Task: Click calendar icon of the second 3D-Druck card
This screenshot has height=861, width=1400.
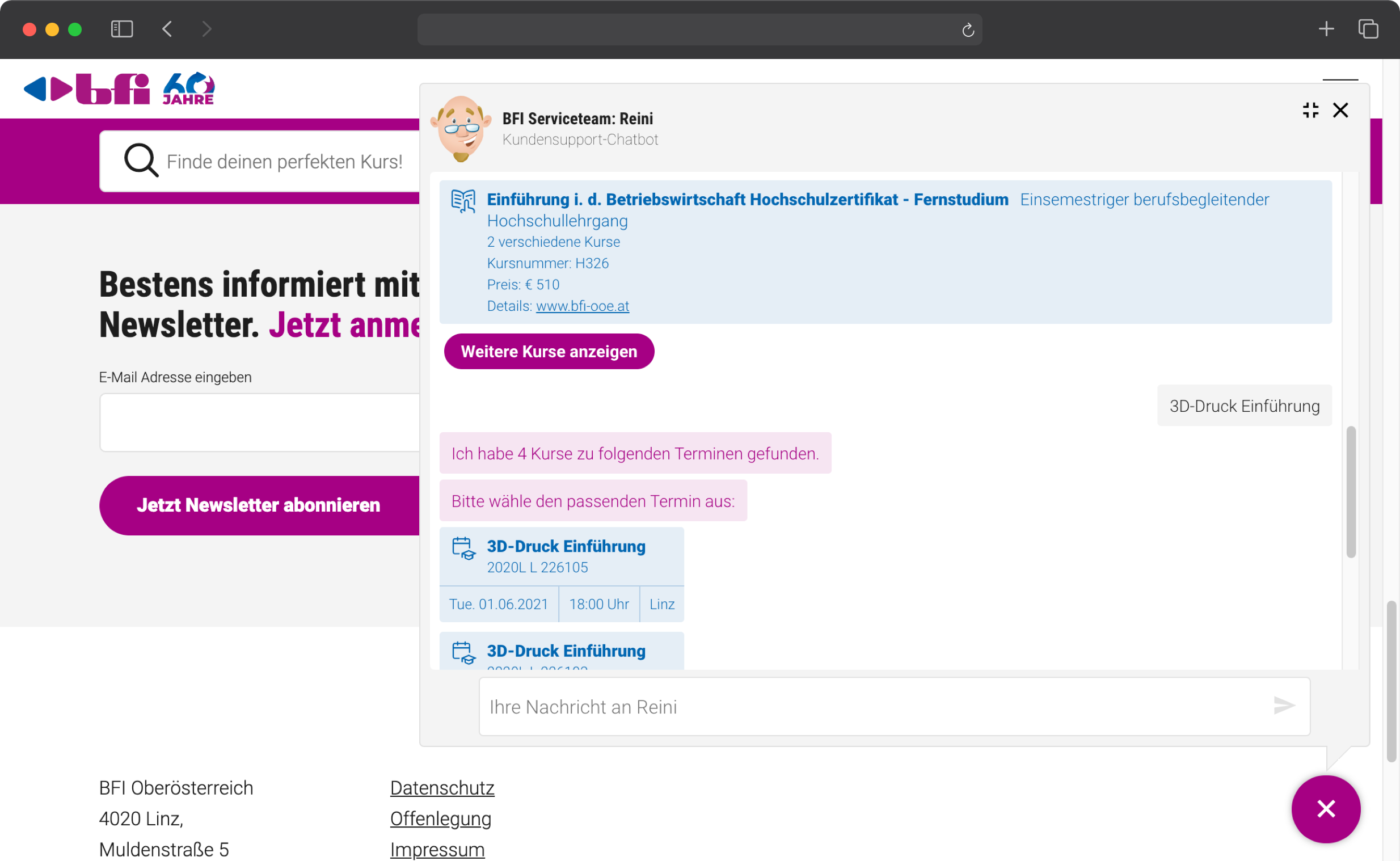Action: (x=463, y=653)
